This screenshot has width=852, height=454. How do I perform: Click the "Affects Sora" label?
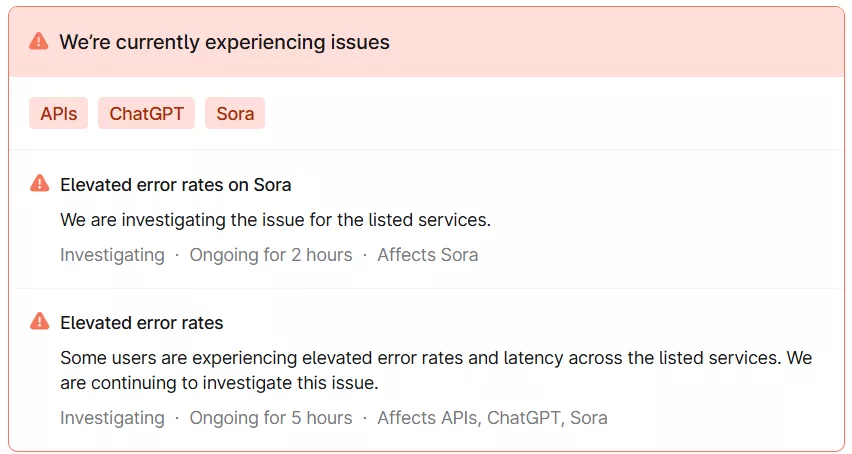[x=427, y=255]
